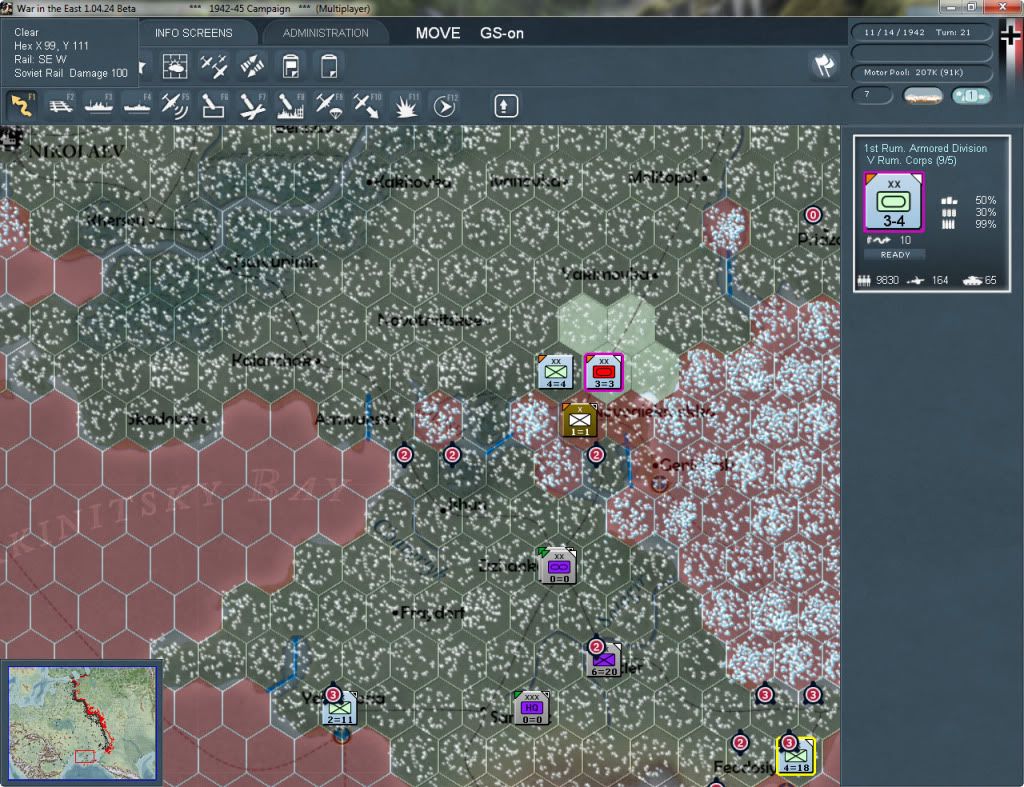Screen dimensions: 1024x787
Task: Click the 9830 men count
Action: pos(887,280)
